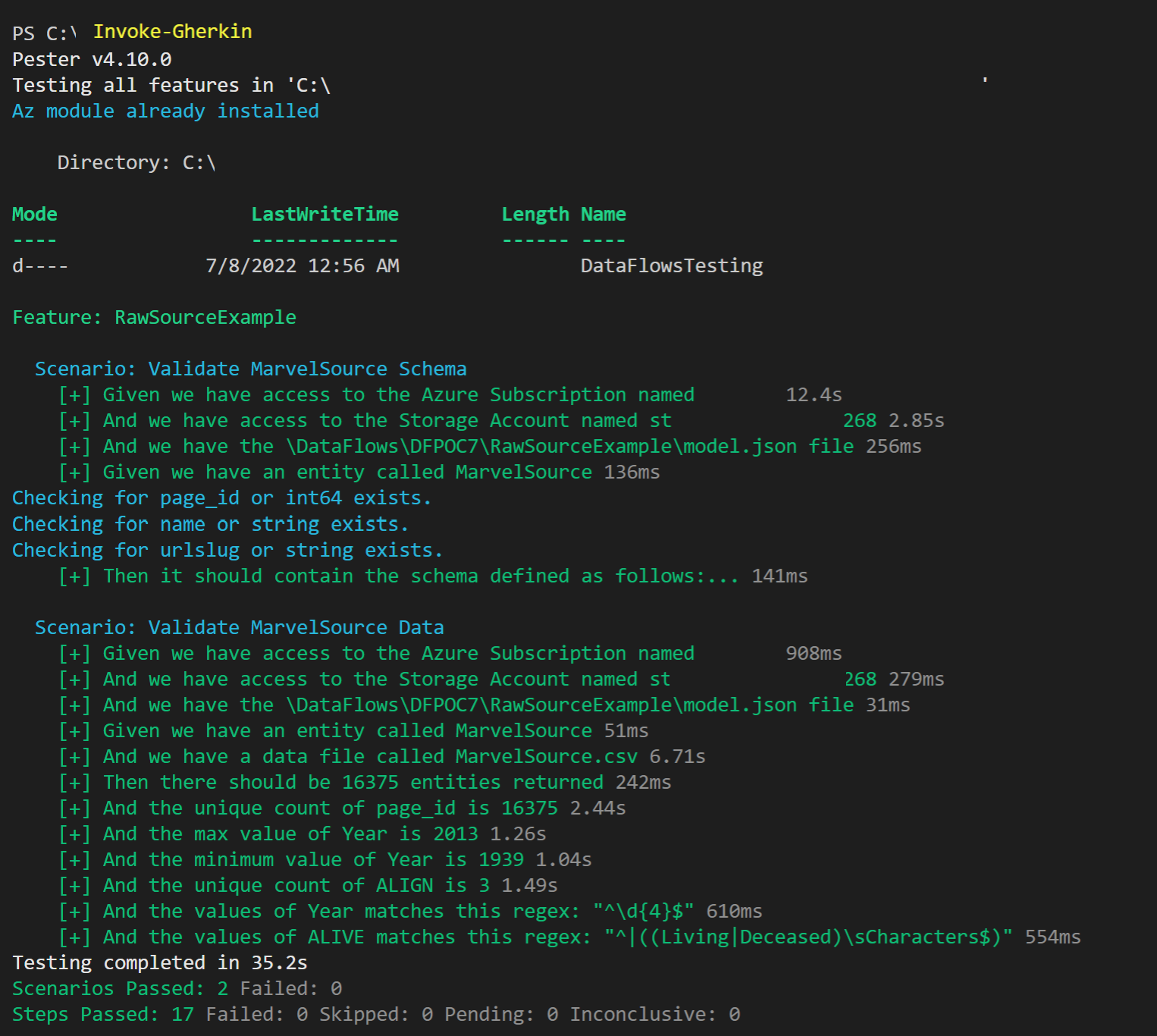
Task: Select "Checking for name or string exists."
Action: click(x=211, y=524)
